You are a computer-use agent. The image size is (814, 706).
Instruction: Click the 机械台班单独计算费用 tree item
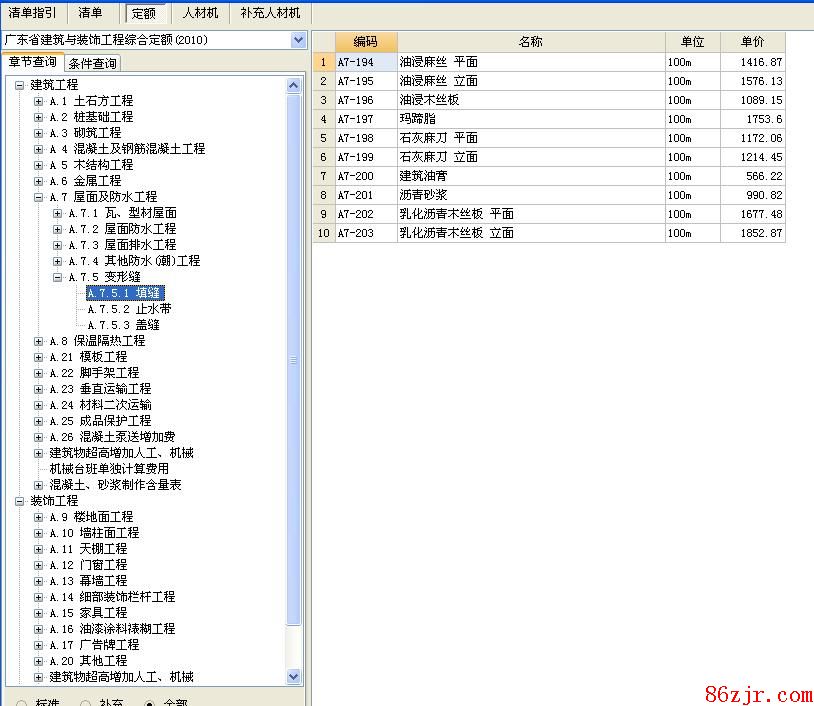(x=109, y=469)
